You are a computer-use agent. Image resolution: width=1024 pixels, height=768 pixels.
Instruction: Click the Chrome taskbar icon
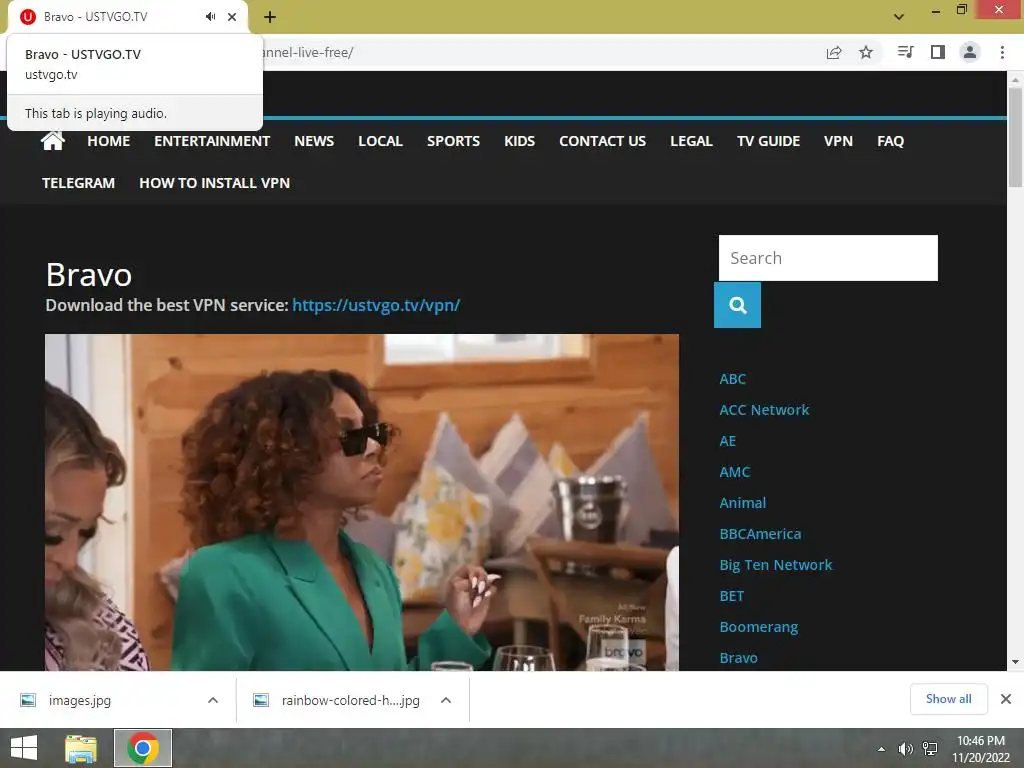143,748
